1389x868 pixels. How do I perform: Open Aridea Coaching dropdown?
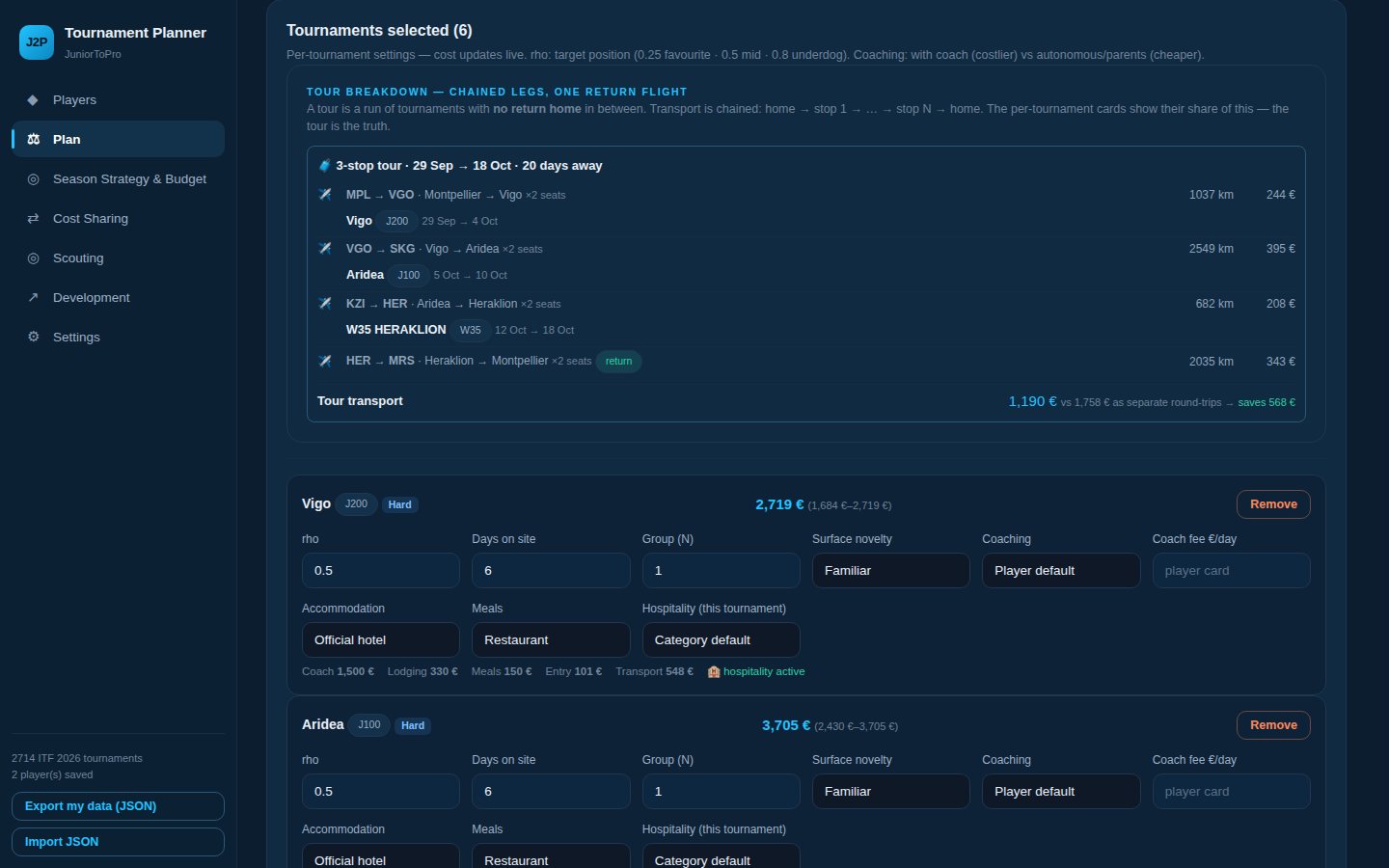click(x=1061, y=792)
